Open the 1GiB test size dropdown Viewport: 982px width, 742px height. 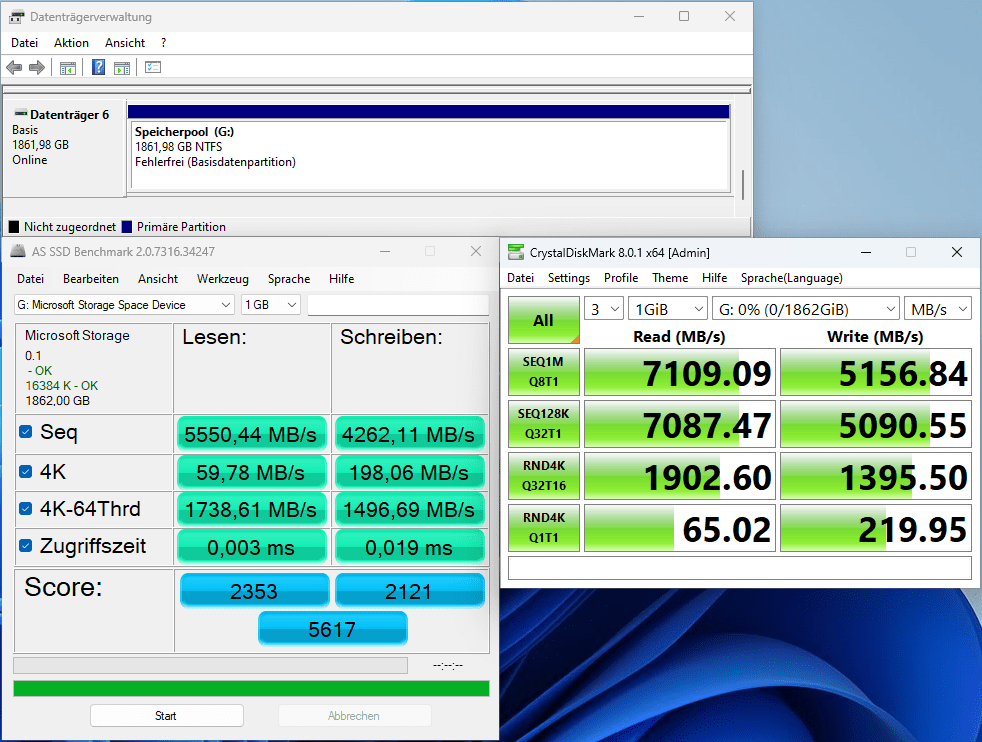[668, 309]
